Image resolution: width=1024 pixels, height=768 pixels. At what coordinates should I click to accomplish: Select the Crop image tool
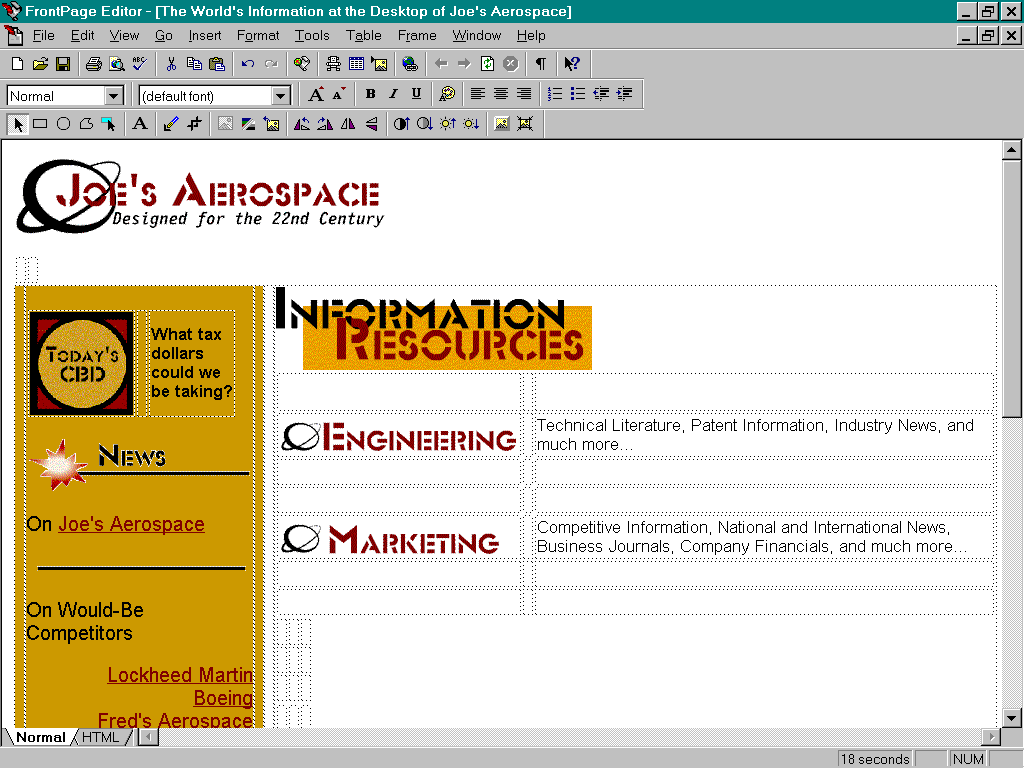194,123
